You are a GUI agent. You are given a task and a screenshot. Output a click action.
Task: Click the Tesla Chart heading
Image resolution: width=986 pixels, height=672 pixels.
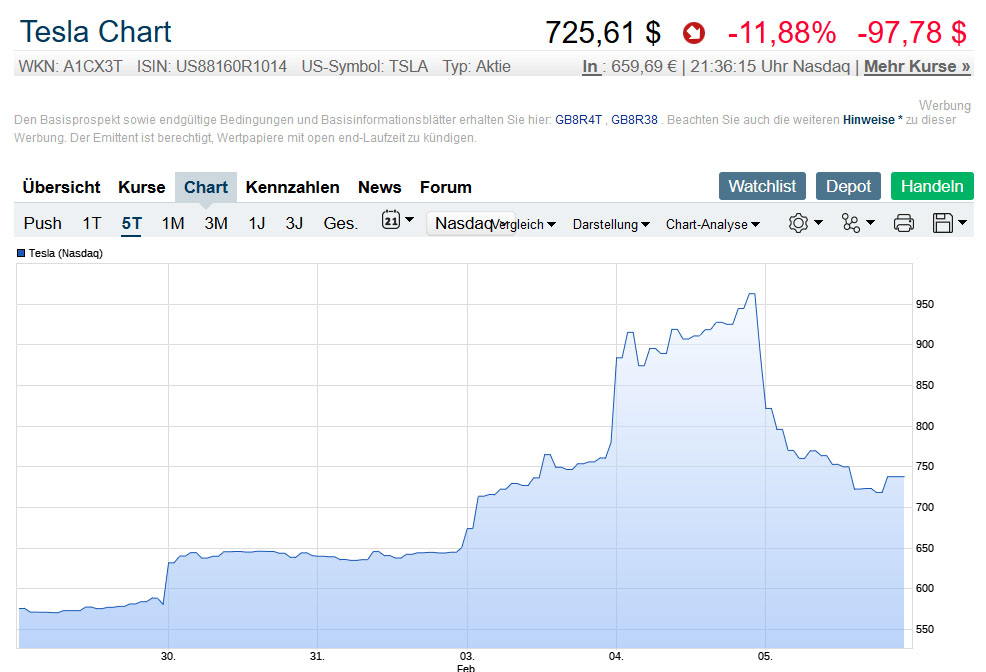(96, 31)
